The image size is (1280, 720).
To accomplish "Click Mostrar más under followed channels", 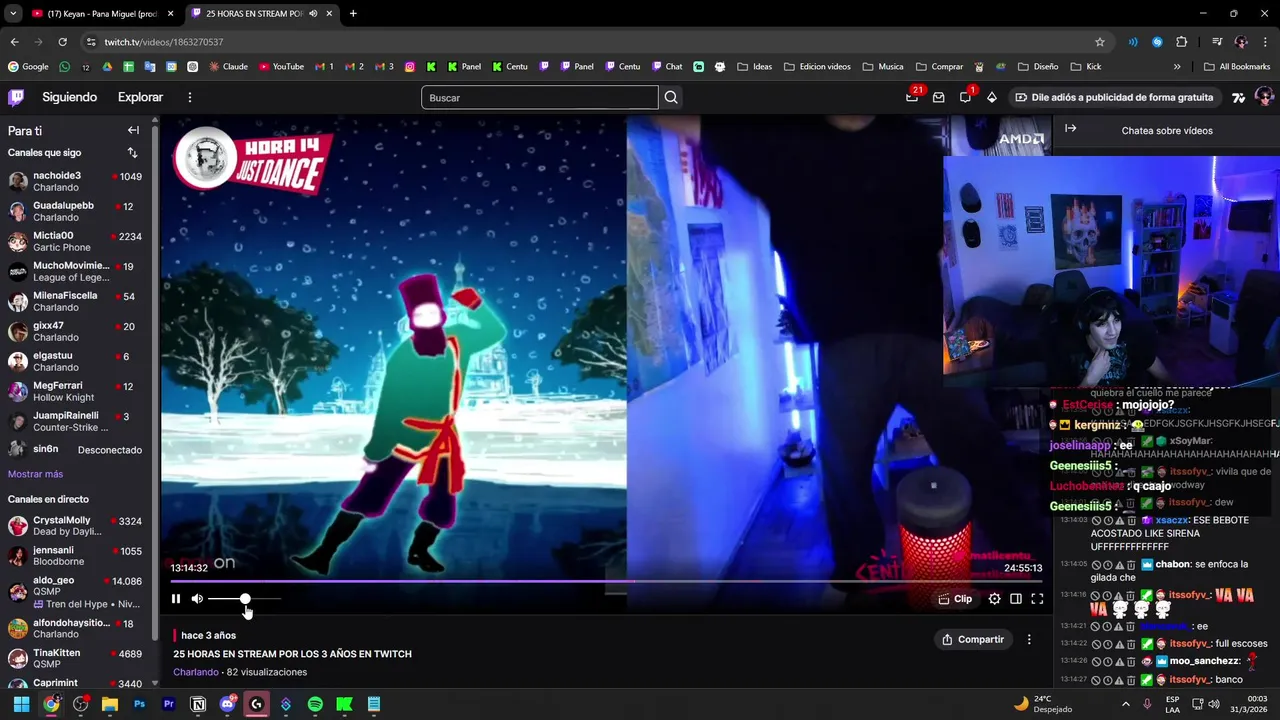I will point(35,474).
